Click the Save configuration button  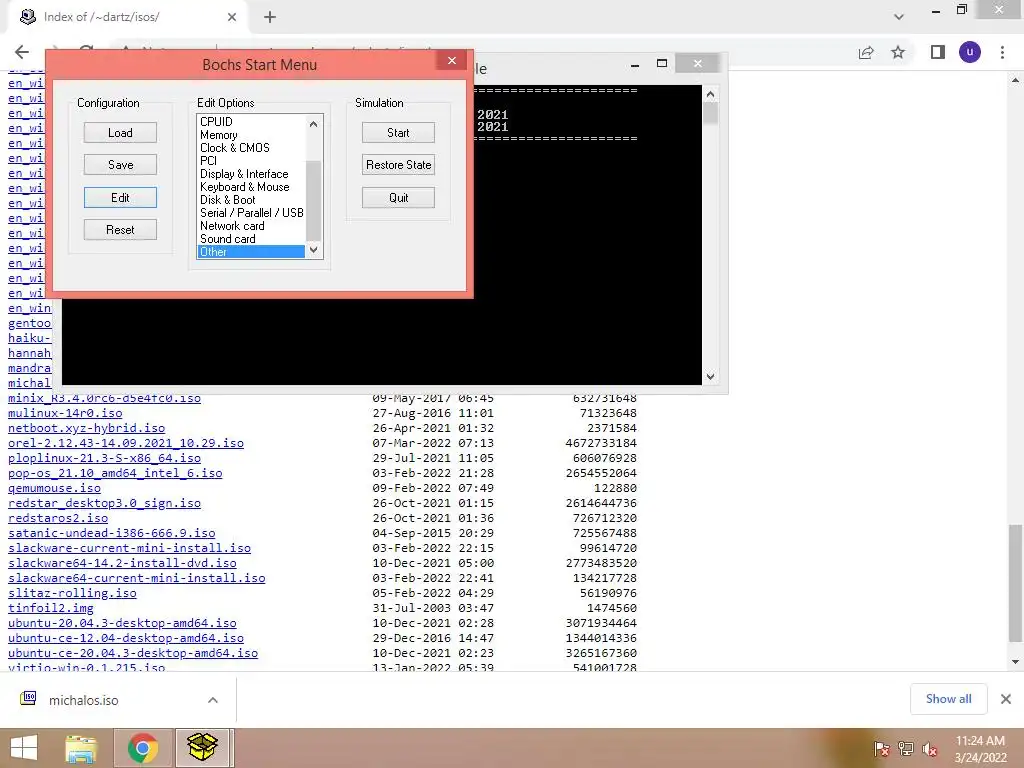click(120, 165)
